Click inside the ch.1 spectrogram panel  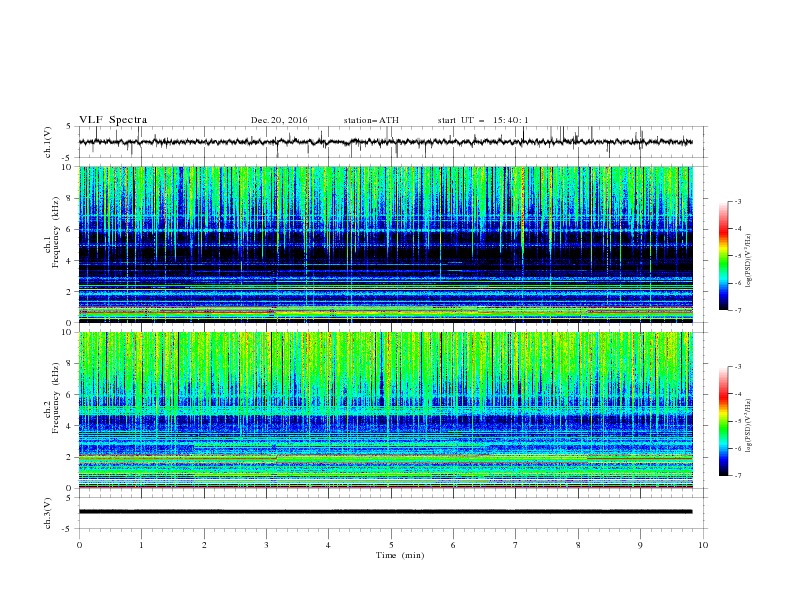(x=386, y=244)
